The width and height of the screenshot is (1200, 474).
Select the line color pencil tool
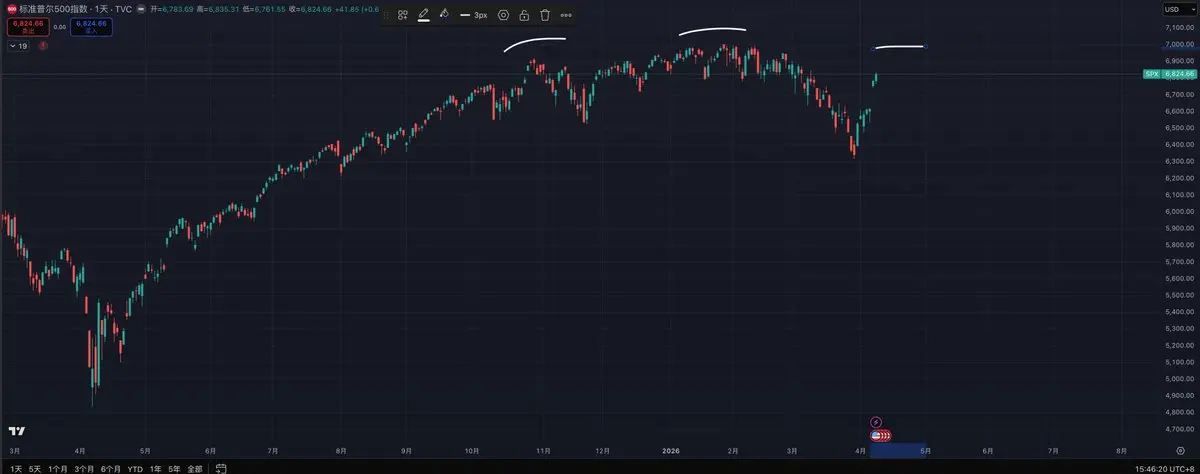coord(423,15)
